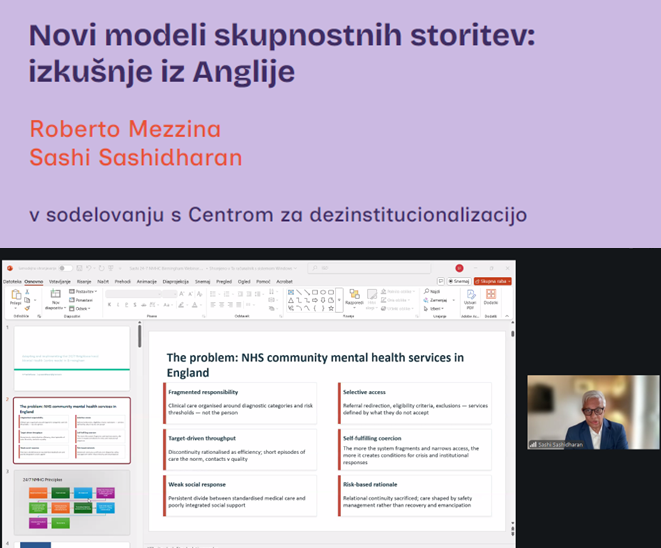Toggle justify alignment paragraph button
This screenshot has height=548, width=661.
239,305
